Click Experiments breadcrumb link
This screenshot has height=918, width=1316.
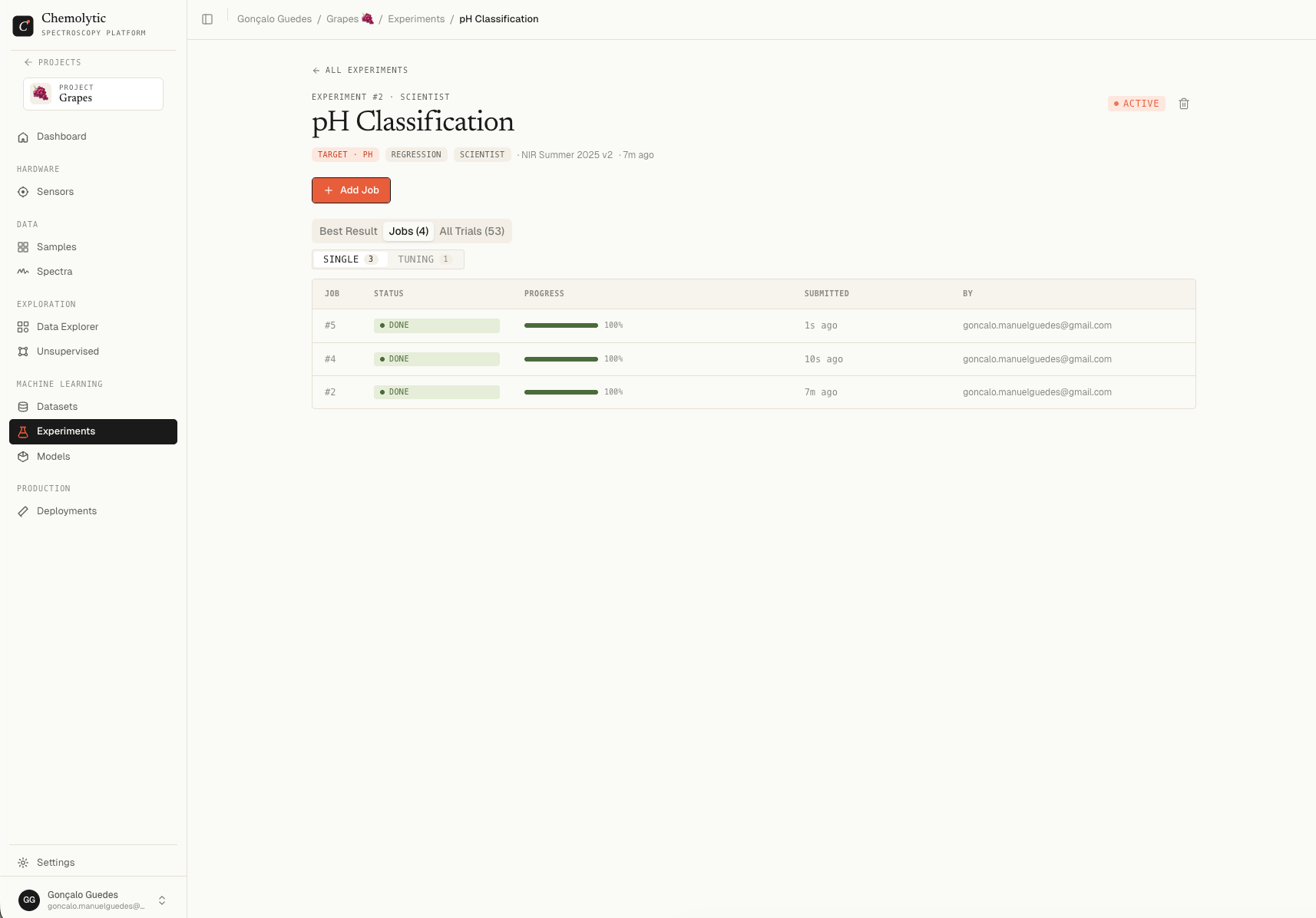(416, 19)
